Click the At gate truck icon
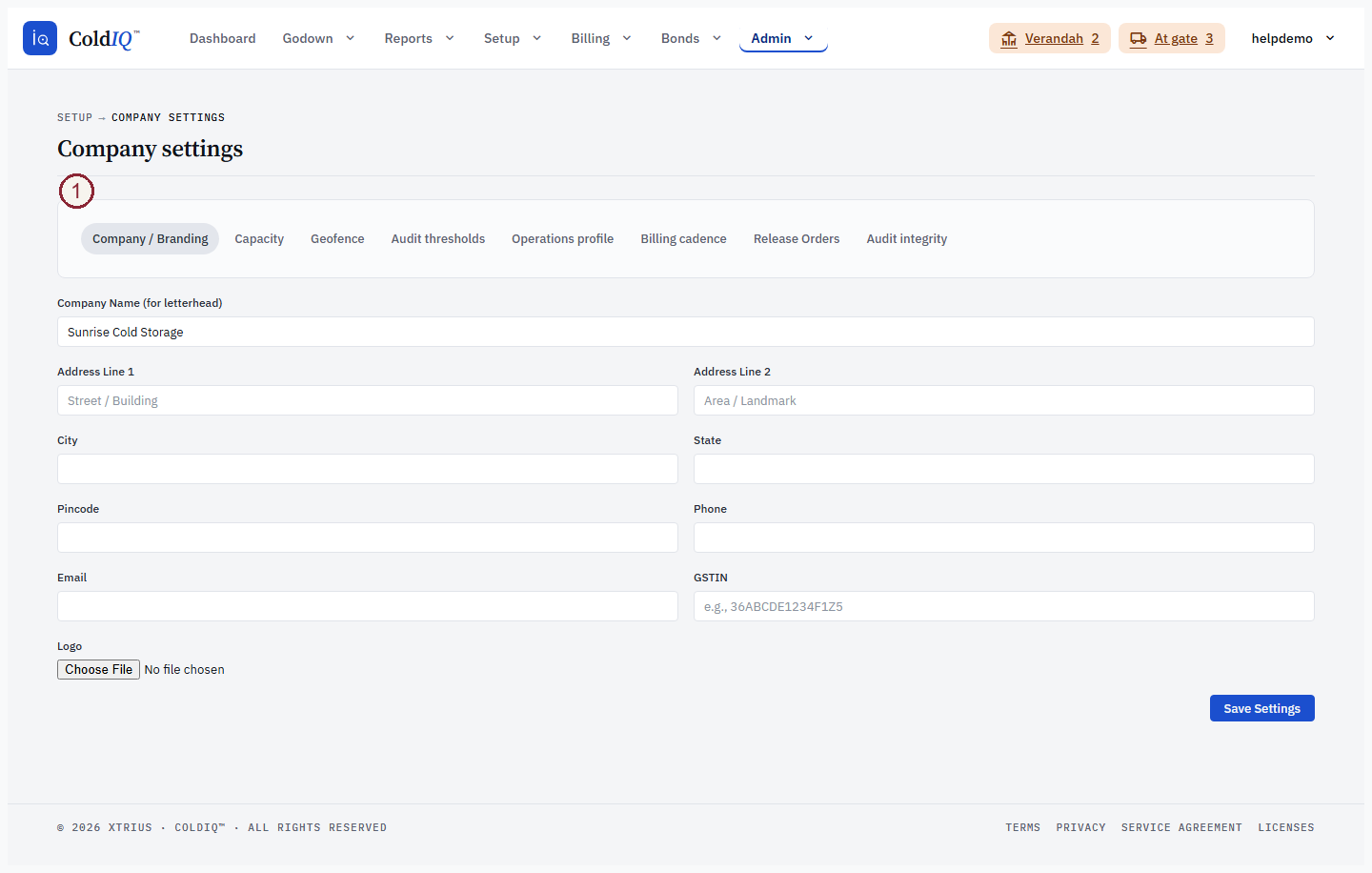The height and width of the screenshot is (873, 1372). [1139, 39]
